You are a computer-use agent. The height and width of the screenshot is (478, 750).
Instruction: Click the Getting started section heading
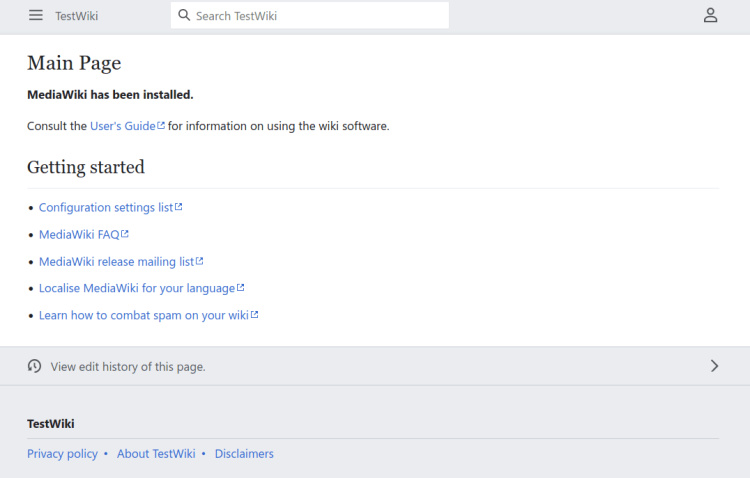tap(86, 167)
